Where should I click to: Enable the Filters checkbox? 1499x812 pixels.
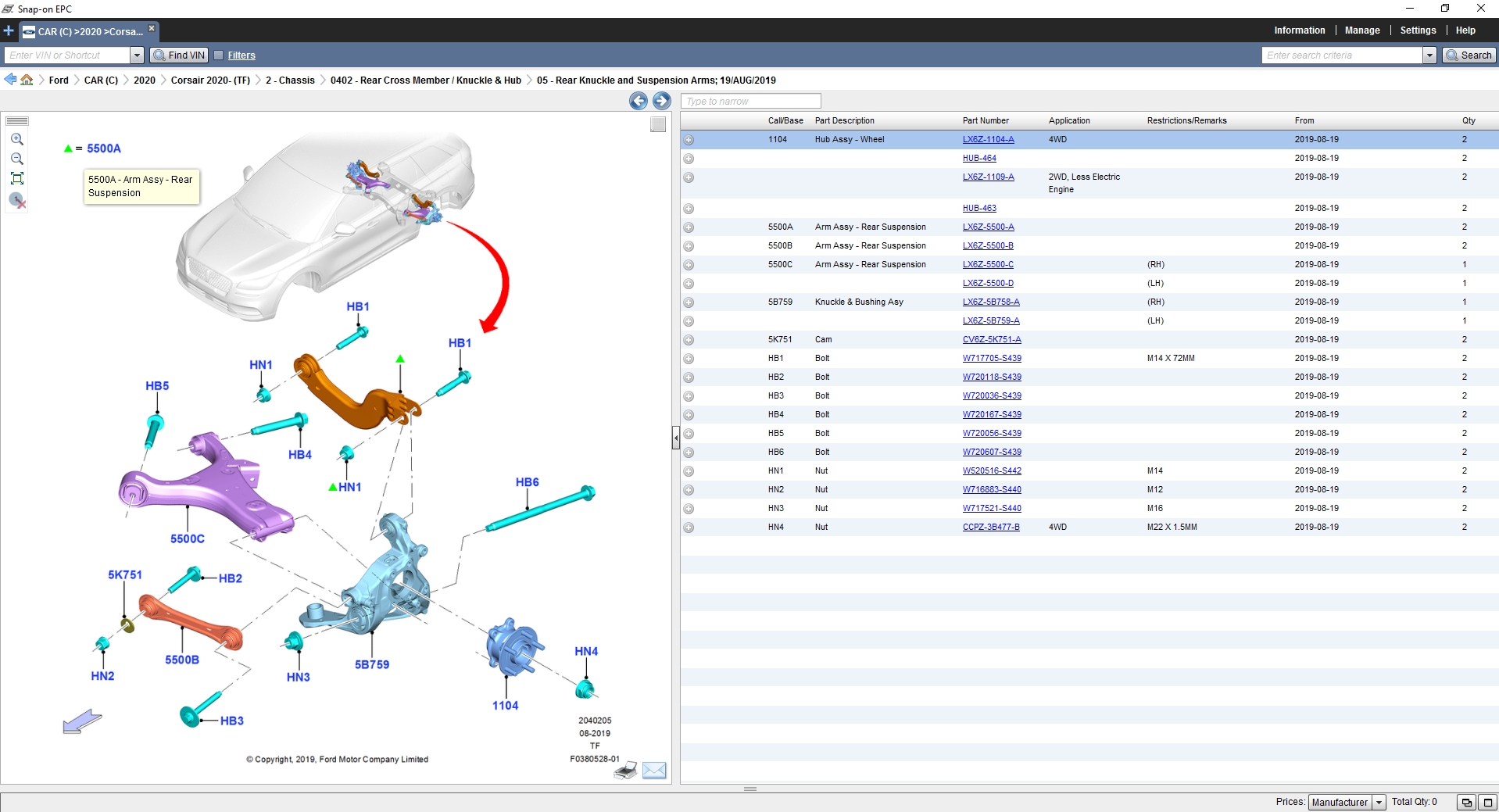coord(219,55)
